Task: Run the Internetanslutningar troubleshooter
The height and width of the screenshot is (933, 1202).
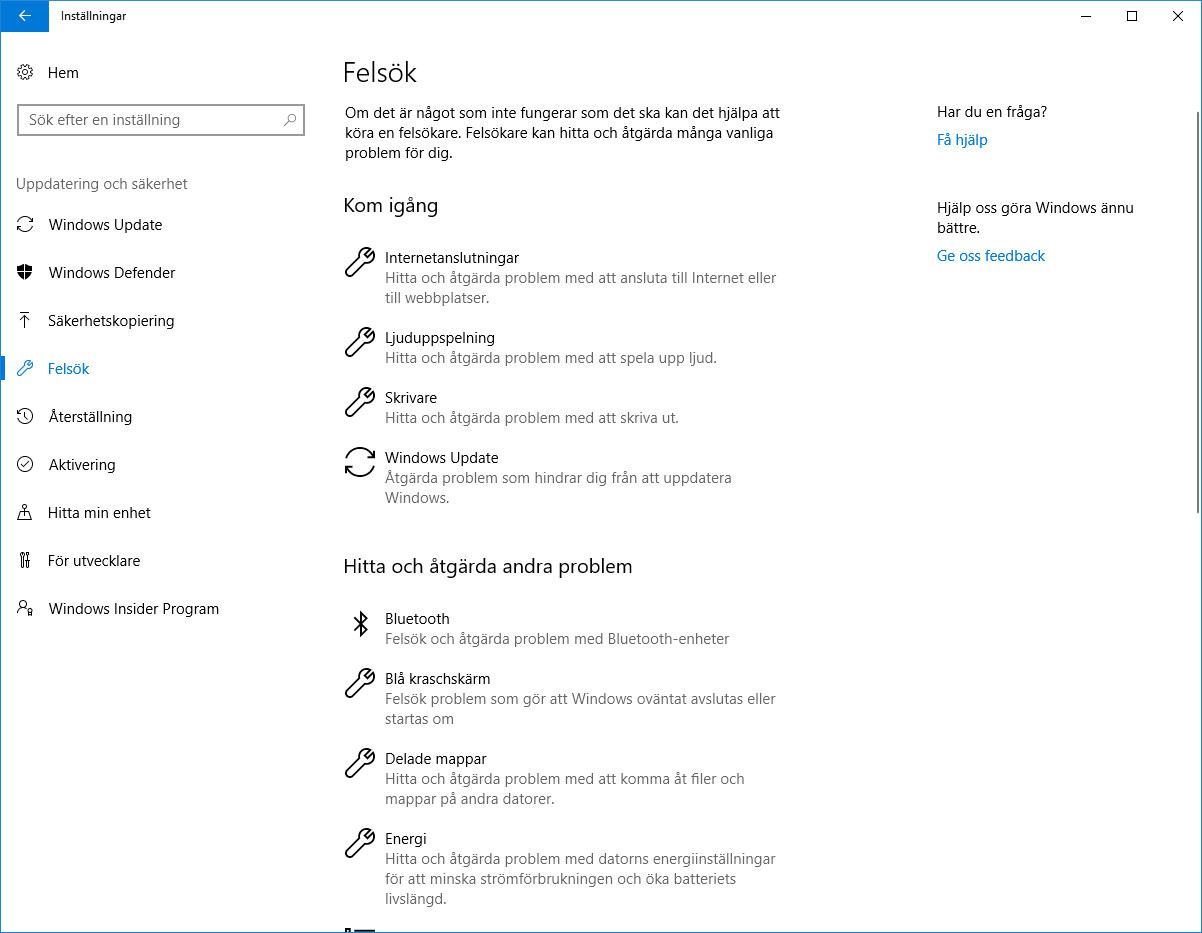Action: tap(451, 257)
